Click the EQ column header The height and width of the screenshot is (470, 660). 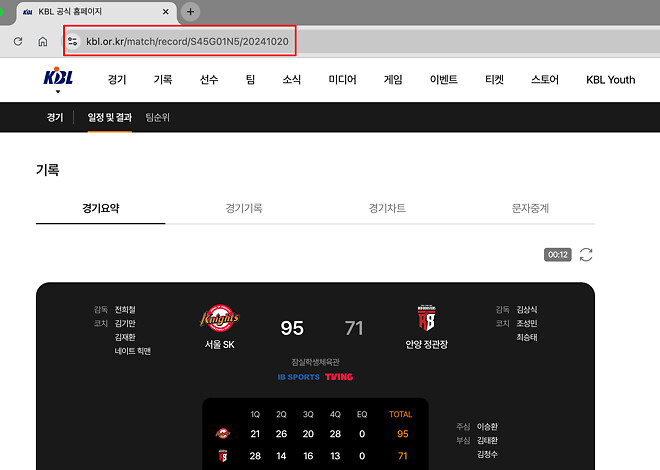362,414
